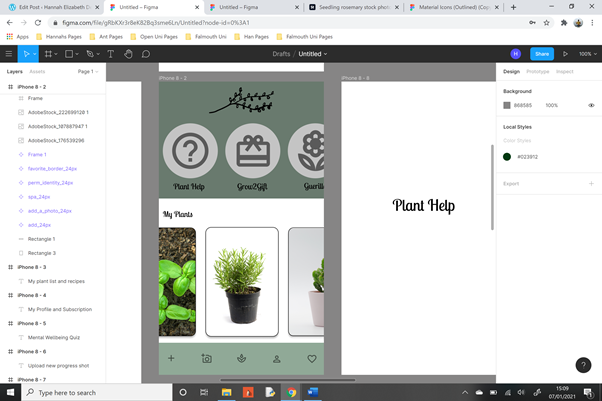Select the Frame tool
This screenshot has height=401, width=602.
click(50, 54)
